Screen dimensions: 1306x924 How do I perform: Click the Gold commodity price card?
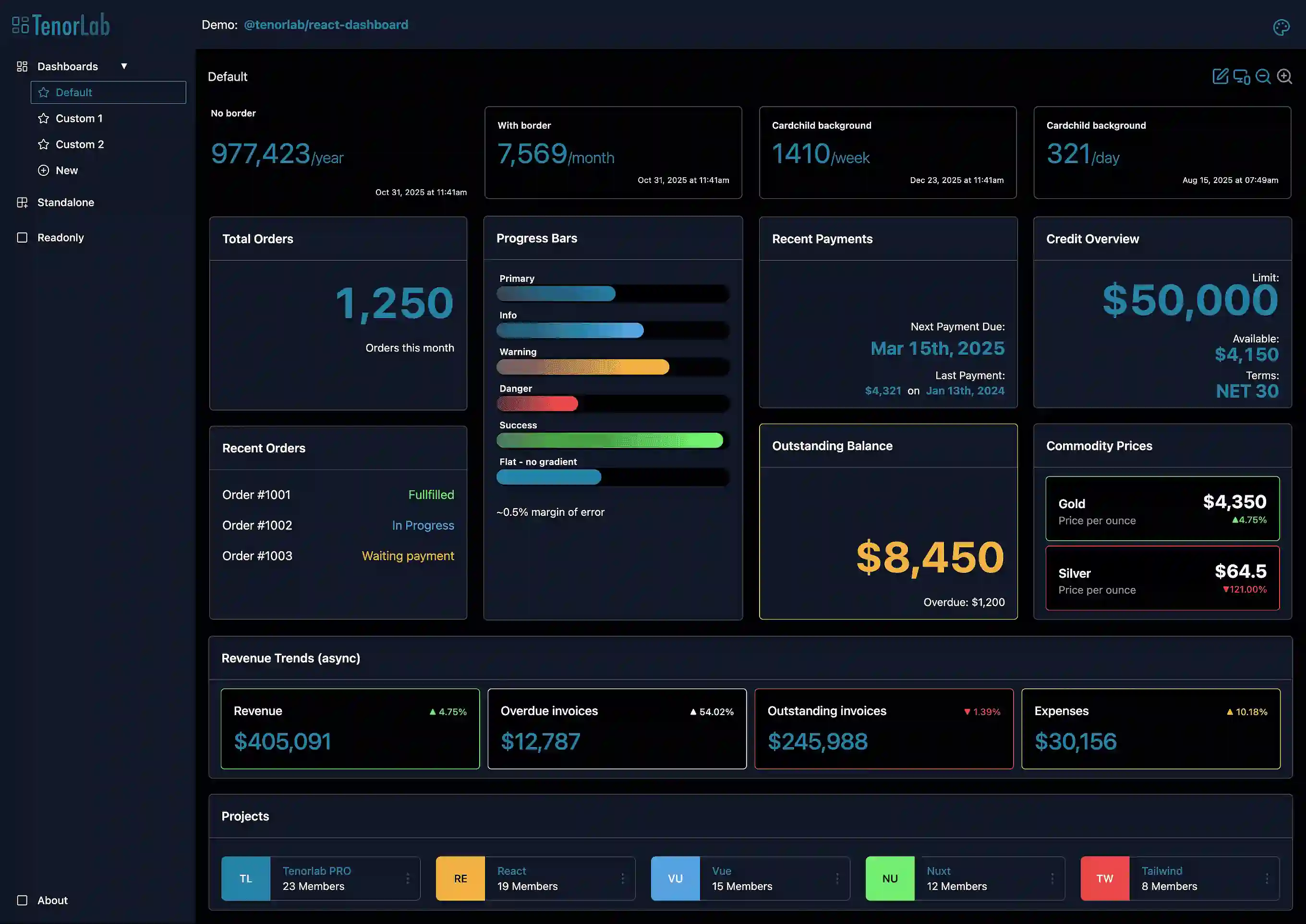pos(1162,509)
